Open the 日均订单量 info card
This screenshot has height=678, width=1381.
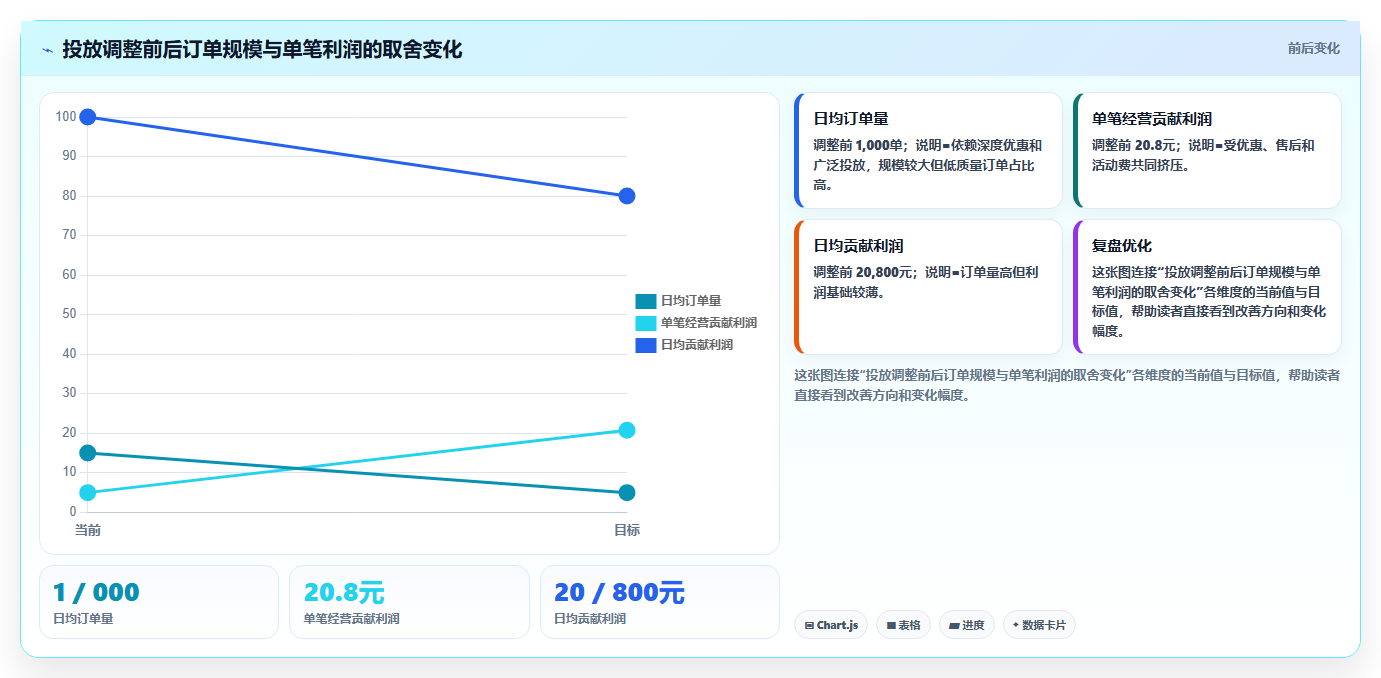(x=928, y=150)
